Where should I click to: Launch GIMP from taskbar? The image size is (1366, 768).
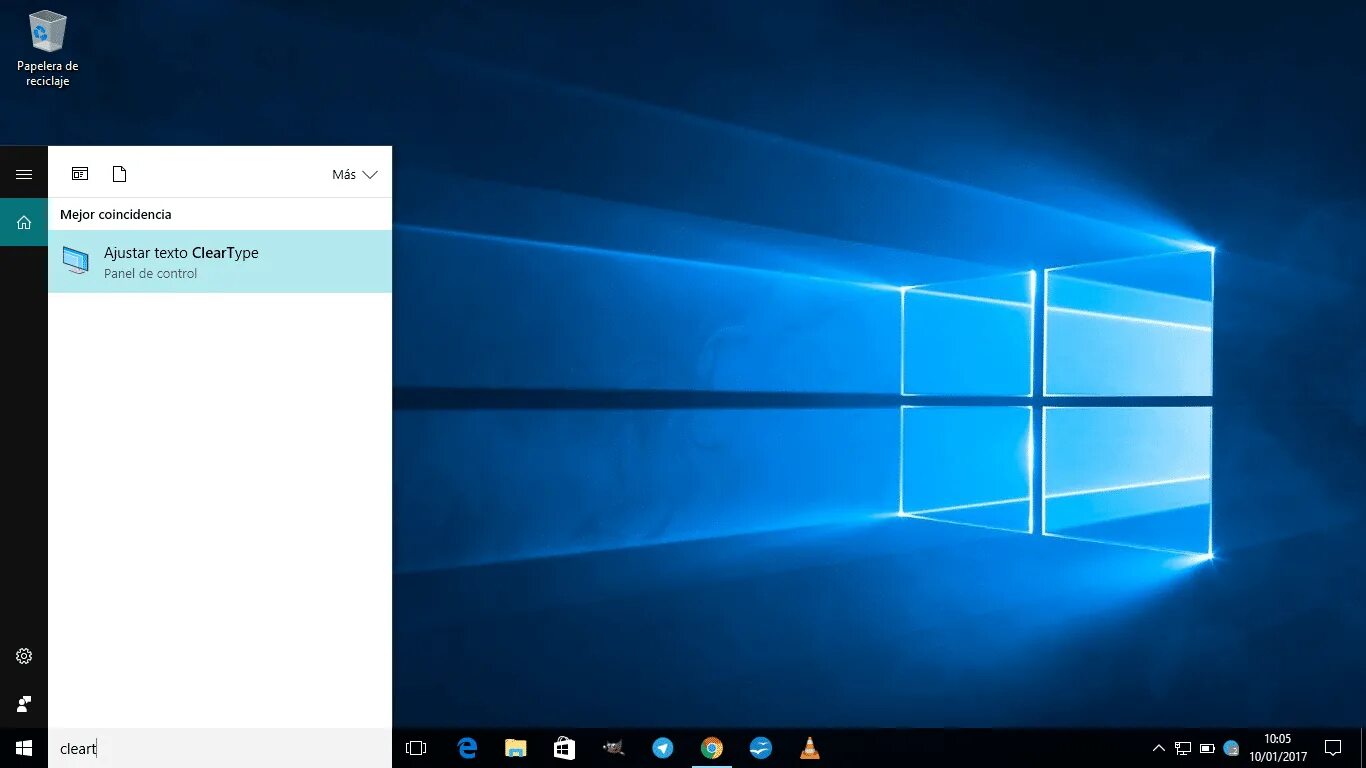point(613,748)
